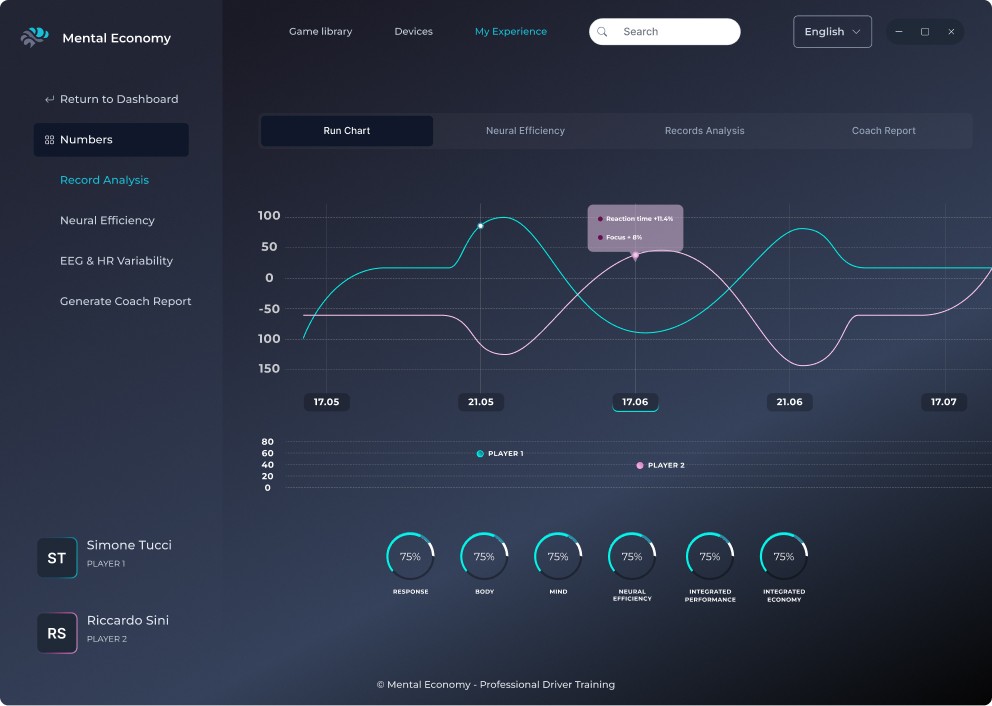
Task: Click the Neural Efficiency 75% gauge
Action: pyautogui.click(x=632, y=556)
